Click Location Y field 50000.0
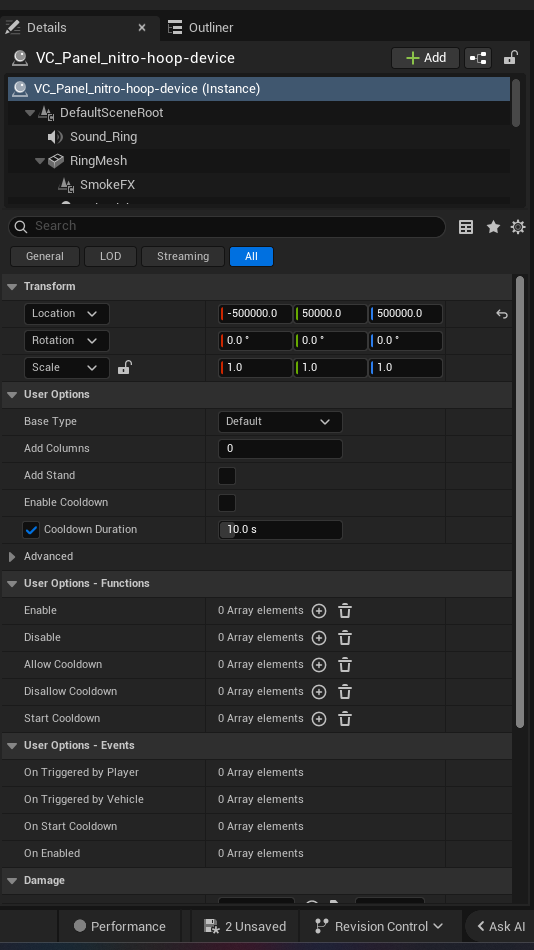Screen dimensions: 534x950 pyautogui.click(x=330, y=314)
